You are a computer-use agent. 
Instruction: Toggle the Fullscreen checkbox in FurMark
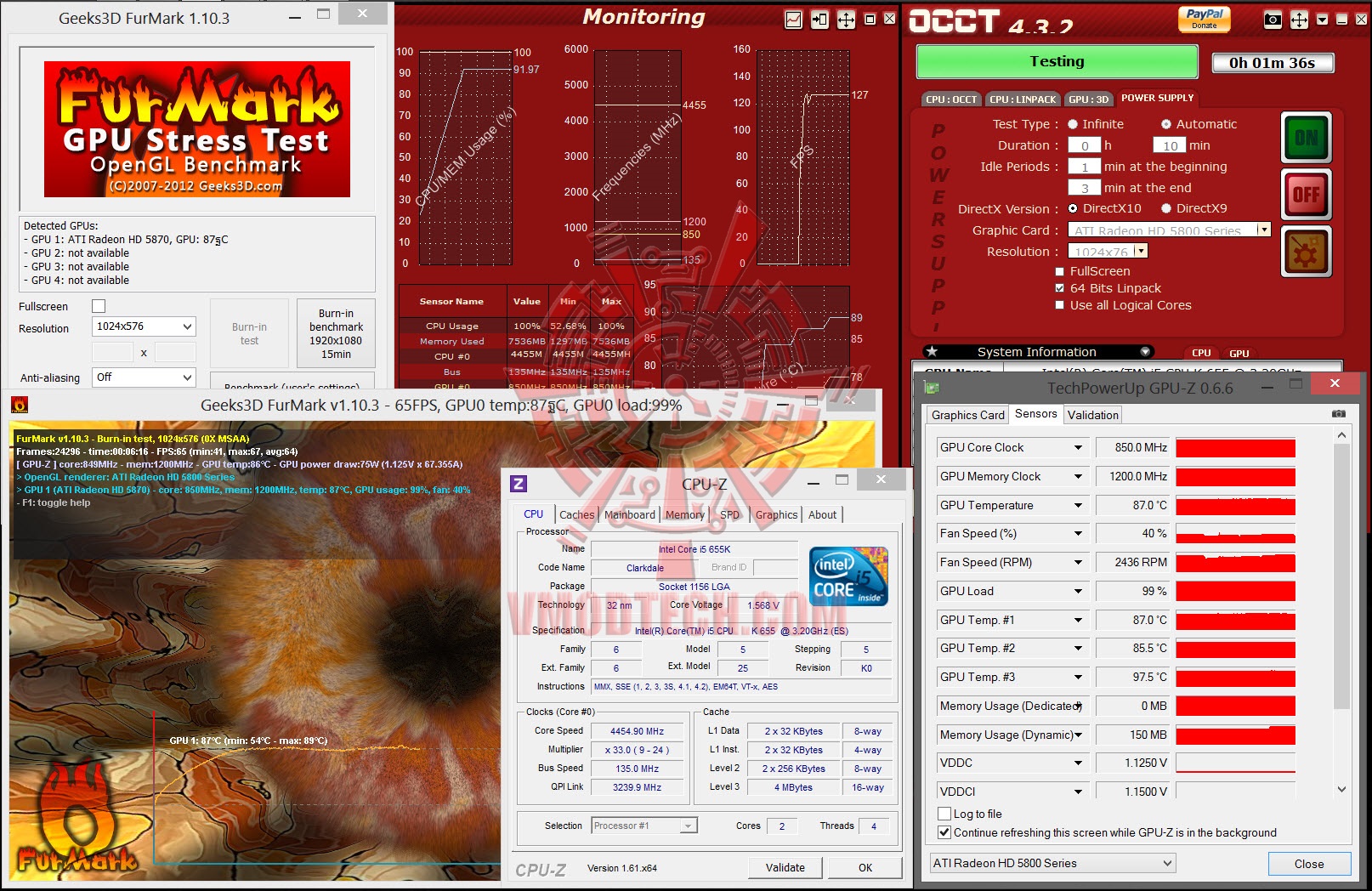pyautogui.click(x=99, y=306)
